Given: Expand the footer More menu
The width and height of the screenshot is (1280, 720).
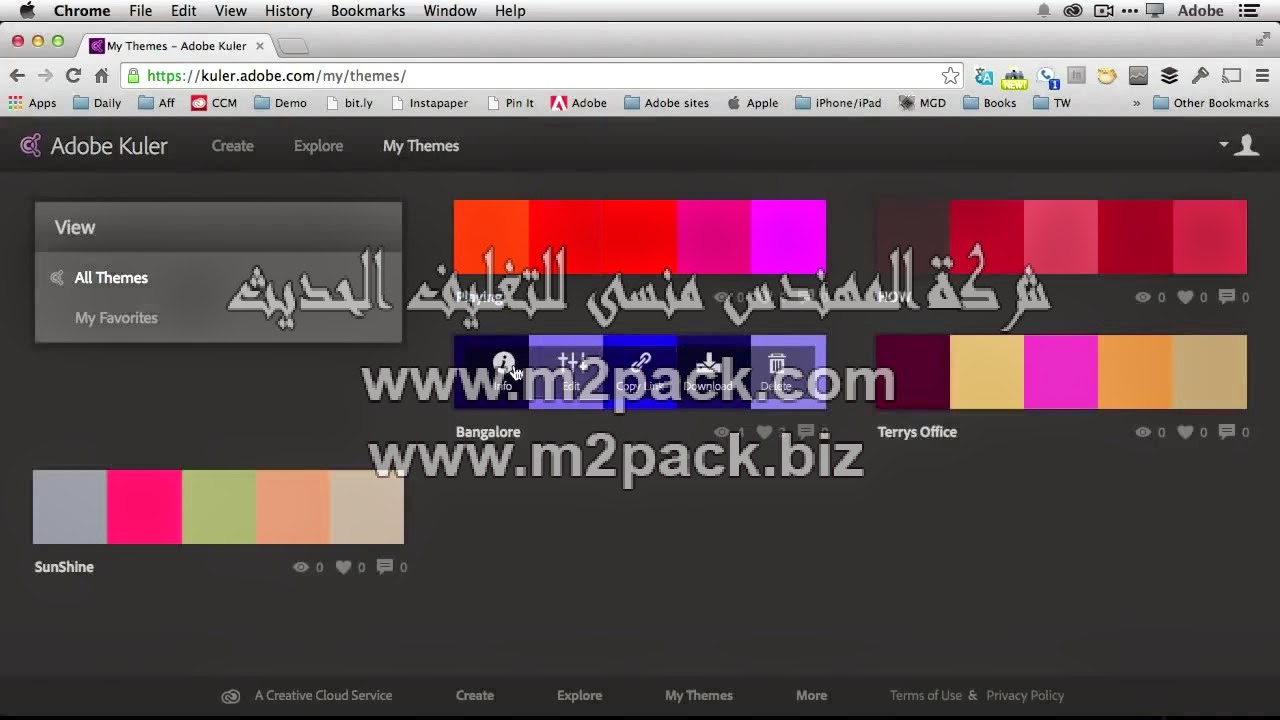Looking at the screenshot, I should point(811,695).
